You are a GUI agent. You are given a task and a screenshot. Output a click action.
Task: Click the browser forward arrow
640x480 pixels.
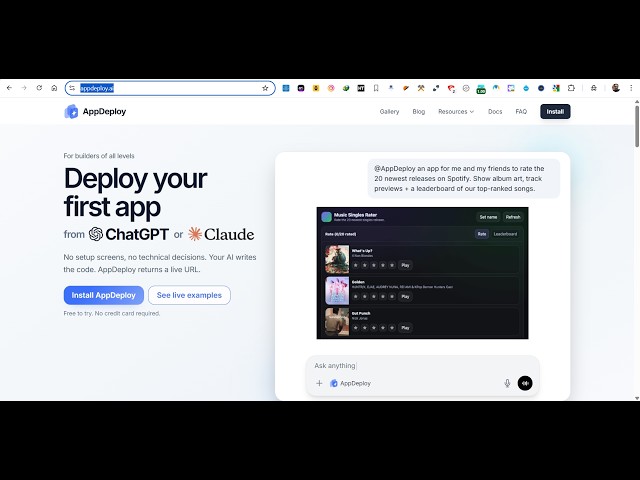click(x=24, y=88)
